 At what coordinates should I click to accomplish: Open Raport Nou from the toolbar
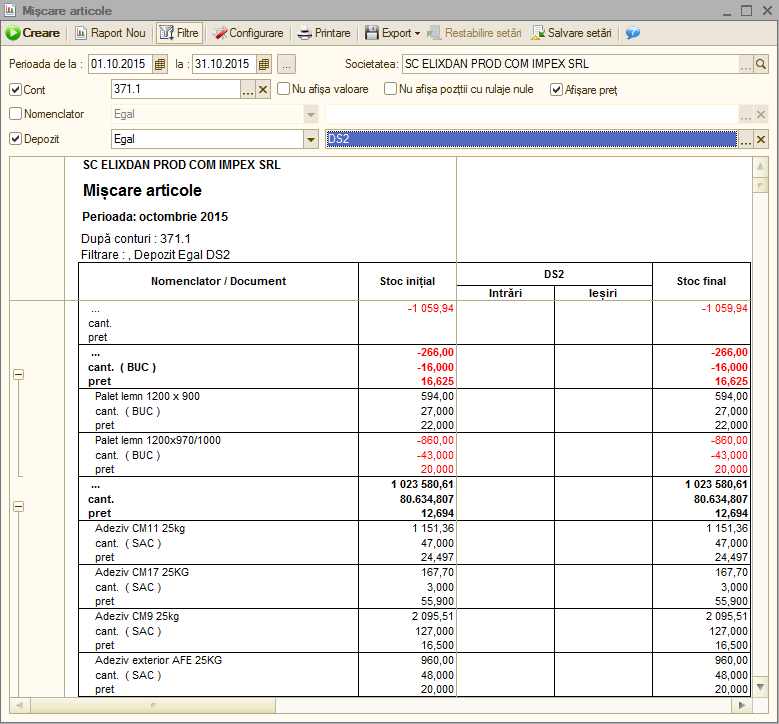110,33
